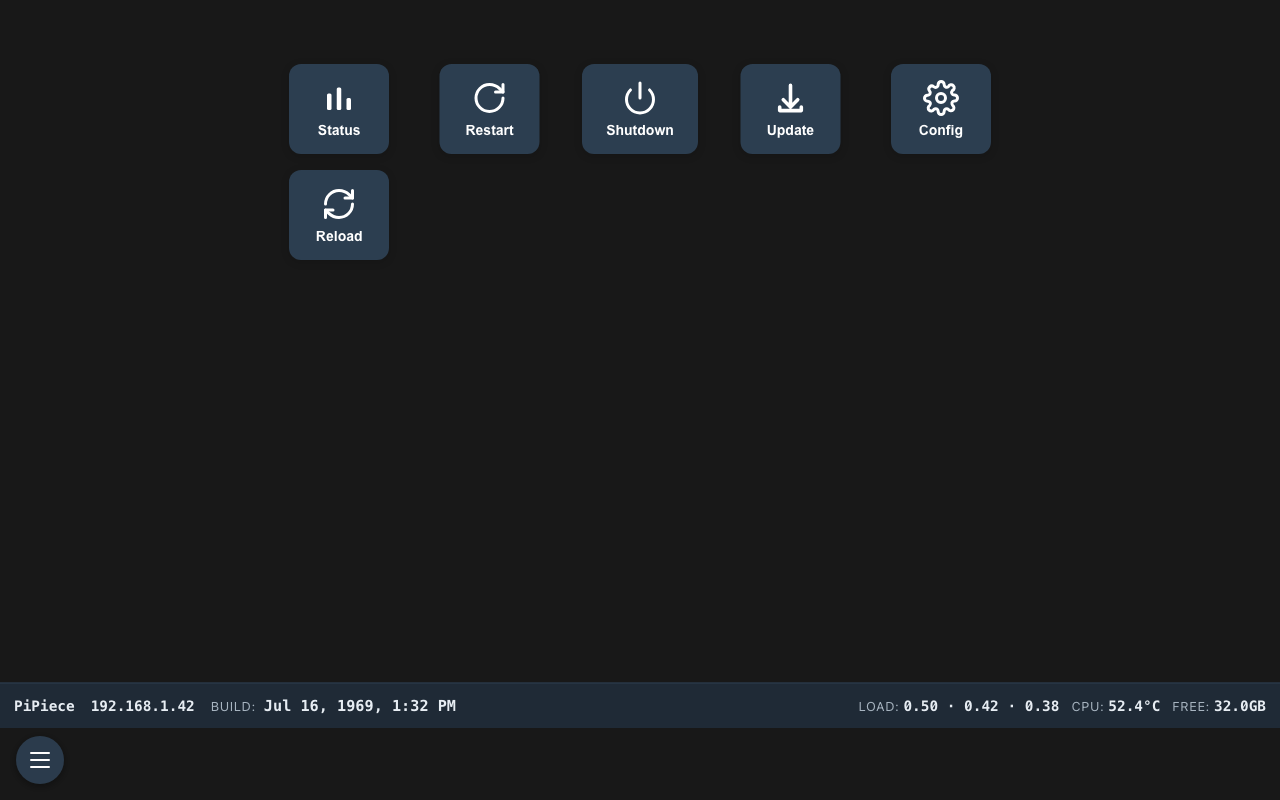Click the PiPiece label in the status bar
This screenshot has width=1280, height=800.
point(44,706)
